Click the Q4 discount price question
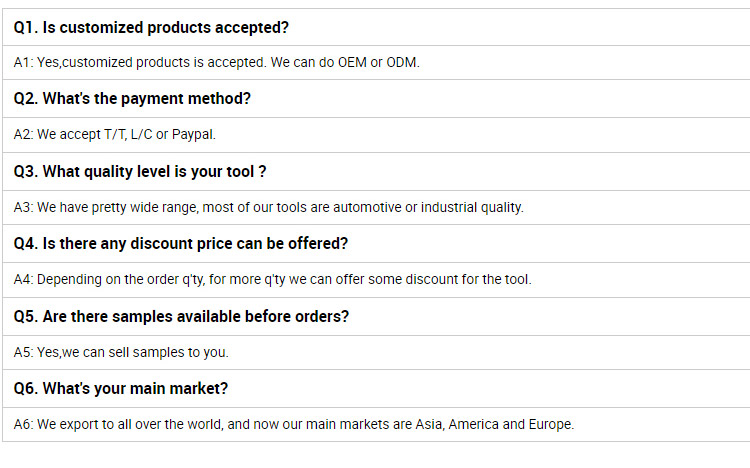 181,243
